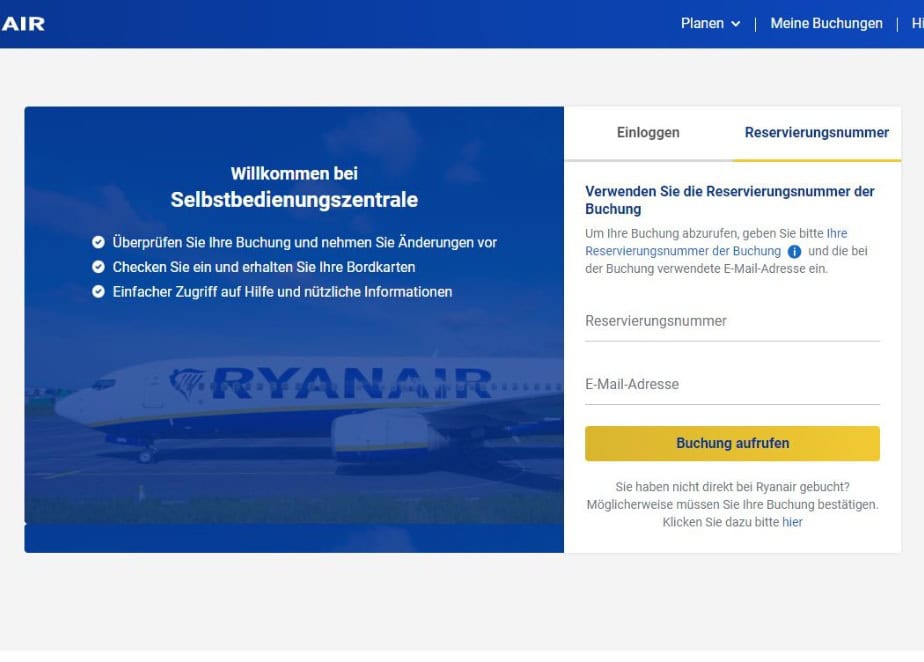Select the Reservierungsnummer tab

(817, 133)
